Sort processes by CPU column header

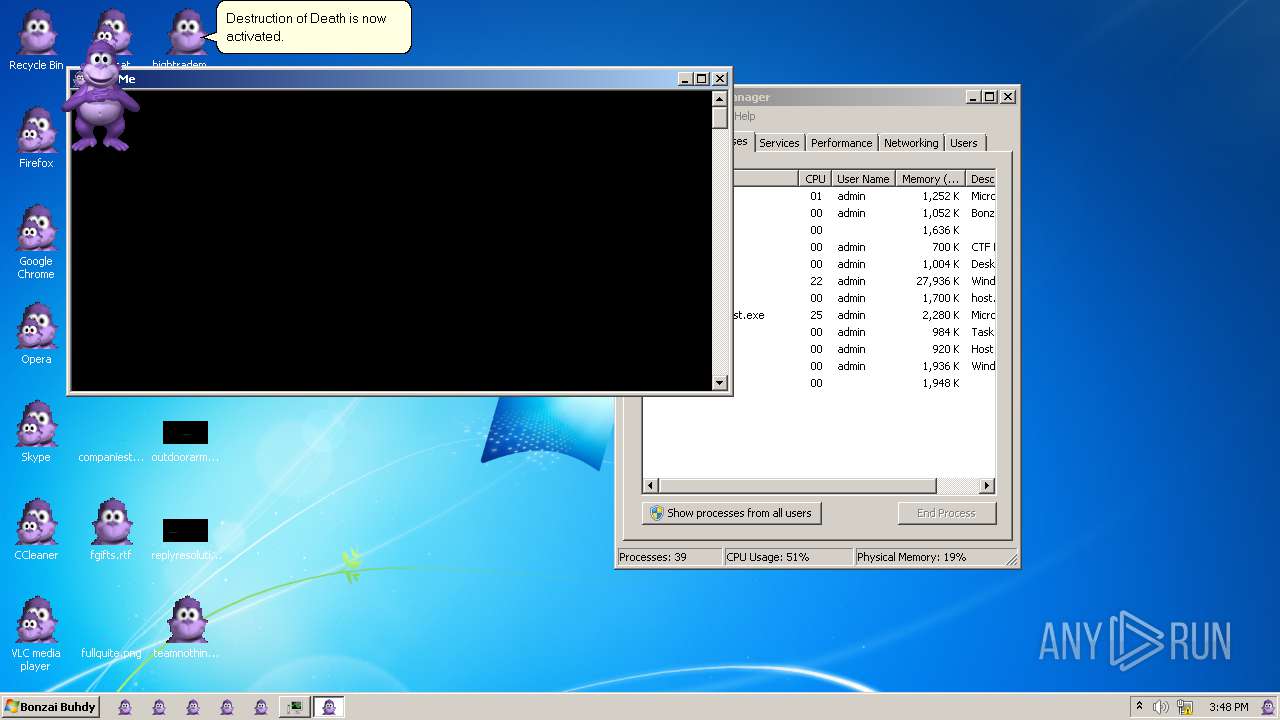click(x=815, y=179)
